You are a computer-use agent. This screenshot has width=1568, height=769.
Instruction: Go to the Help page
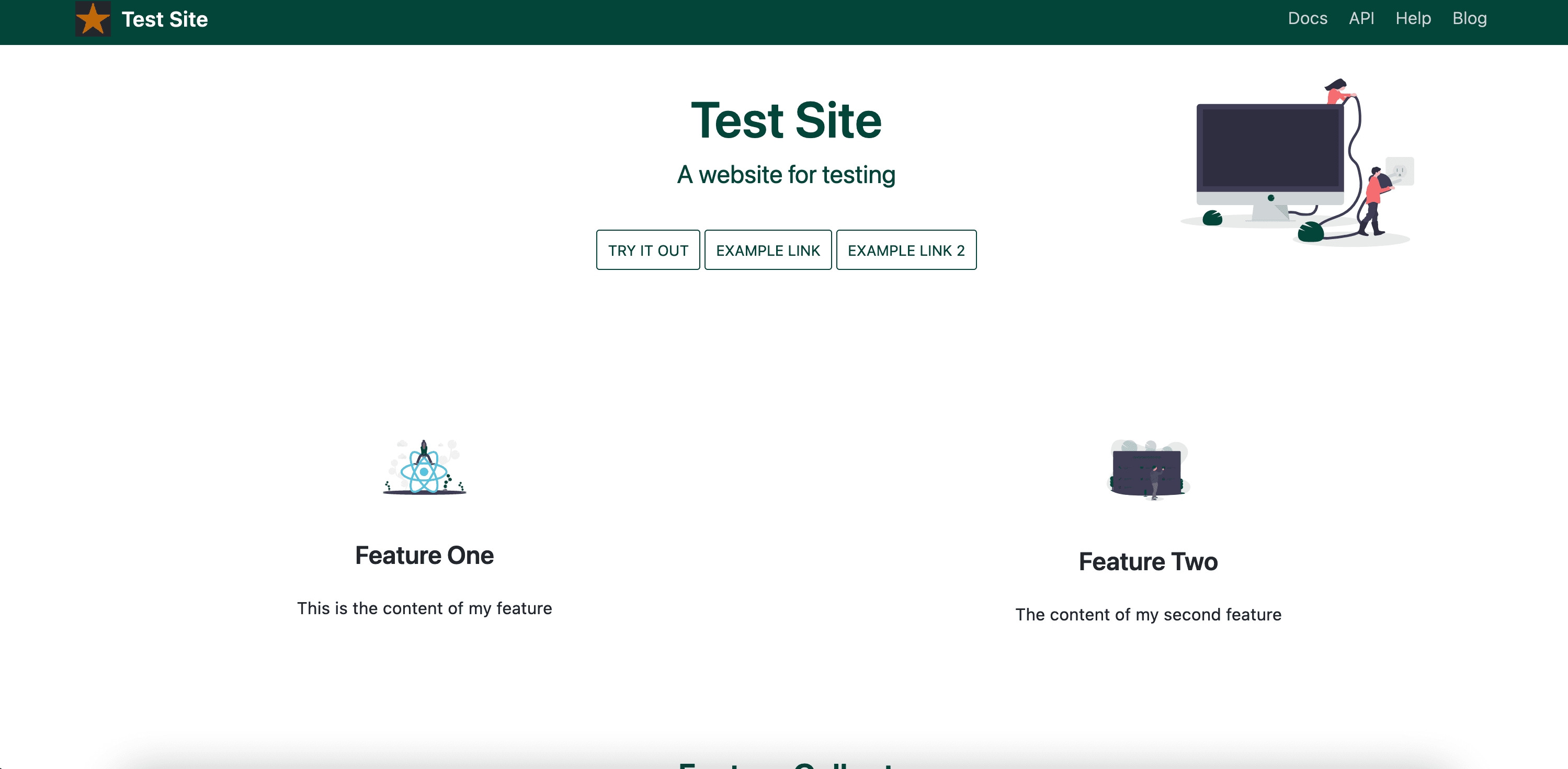click(1413, 19)
